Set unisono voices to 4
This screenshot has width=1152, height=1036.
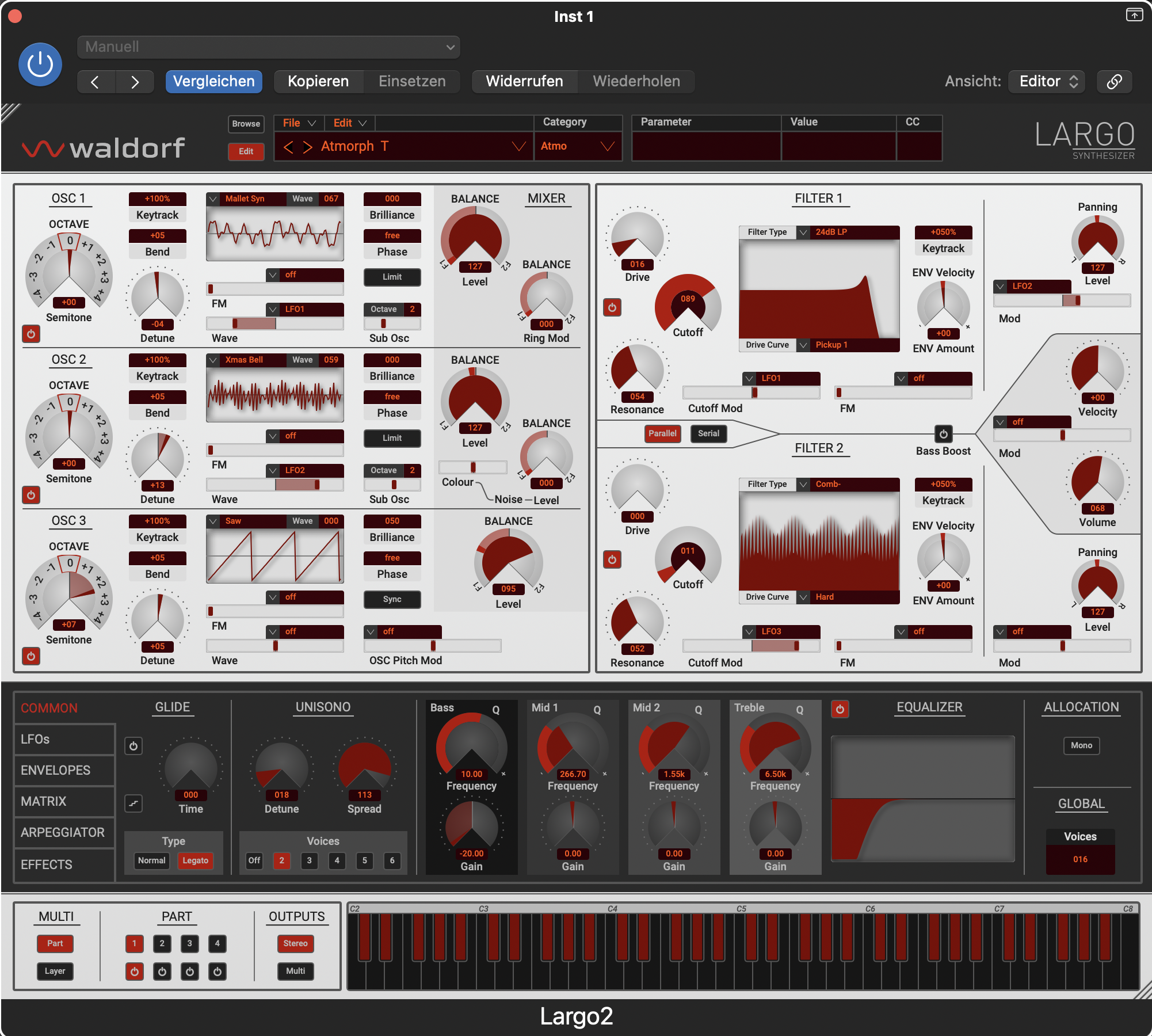pyautogui.click(x=337, y=860)
